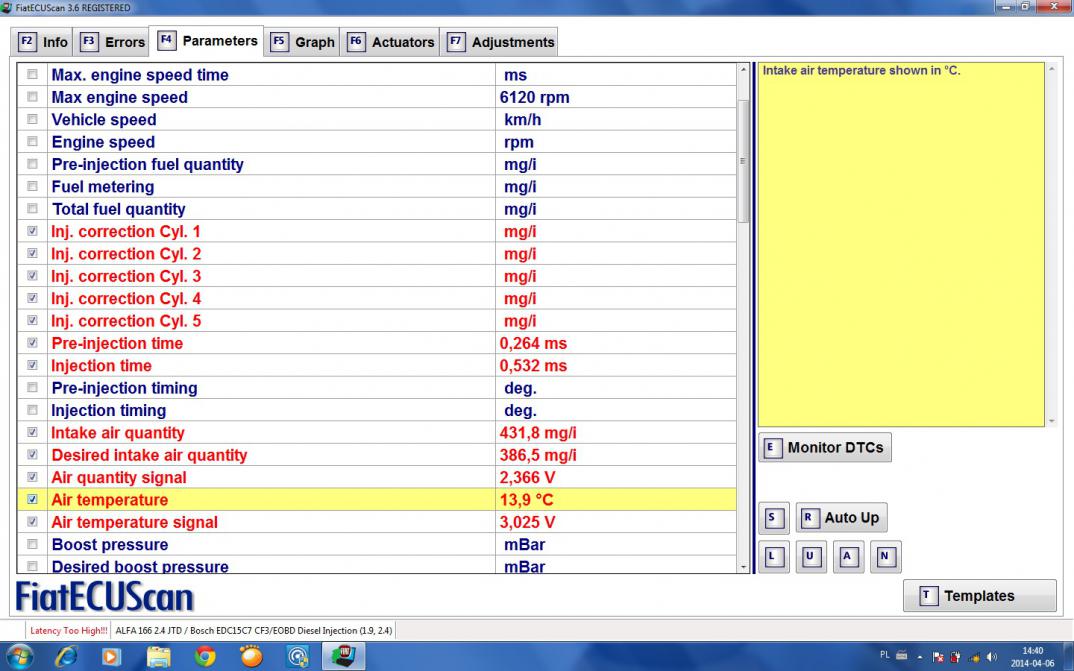Tick the Boost pressure checkbox
The width and height of the screenshot is (1074, 671).
tap(33, 545)
